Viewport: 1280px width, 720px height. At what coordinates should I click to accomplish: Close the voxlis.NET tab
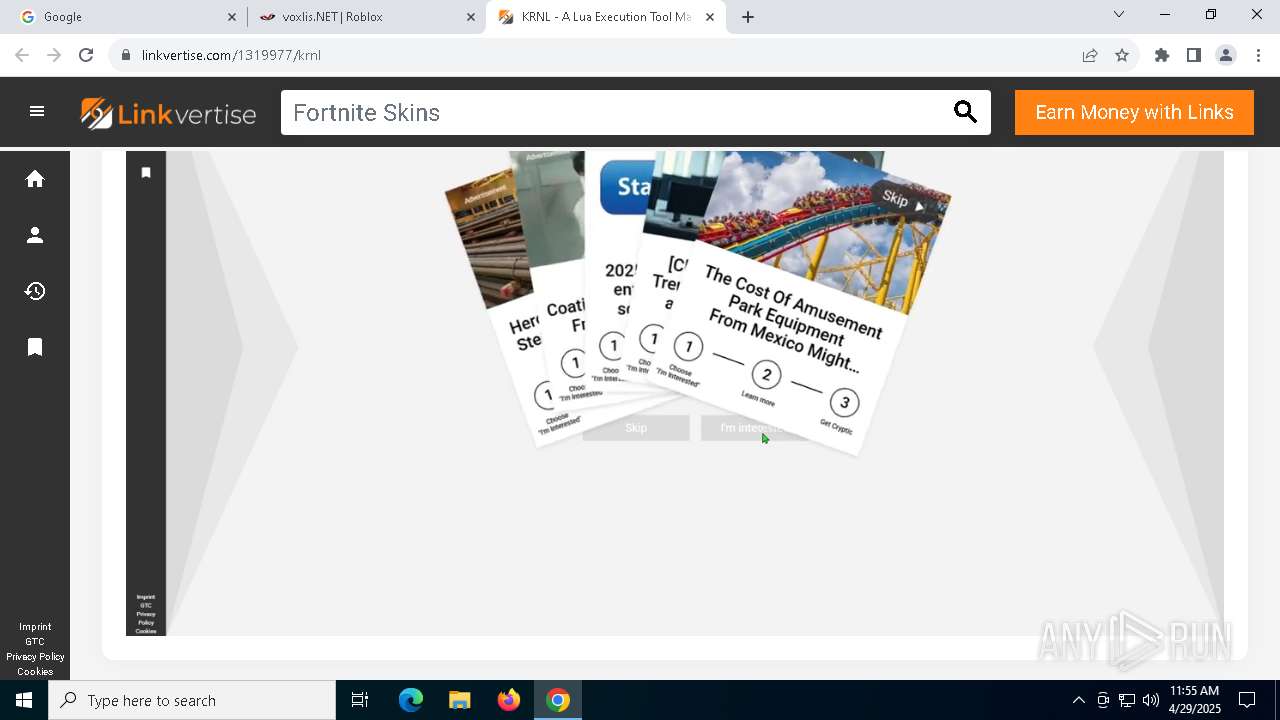tap(471, 17)
